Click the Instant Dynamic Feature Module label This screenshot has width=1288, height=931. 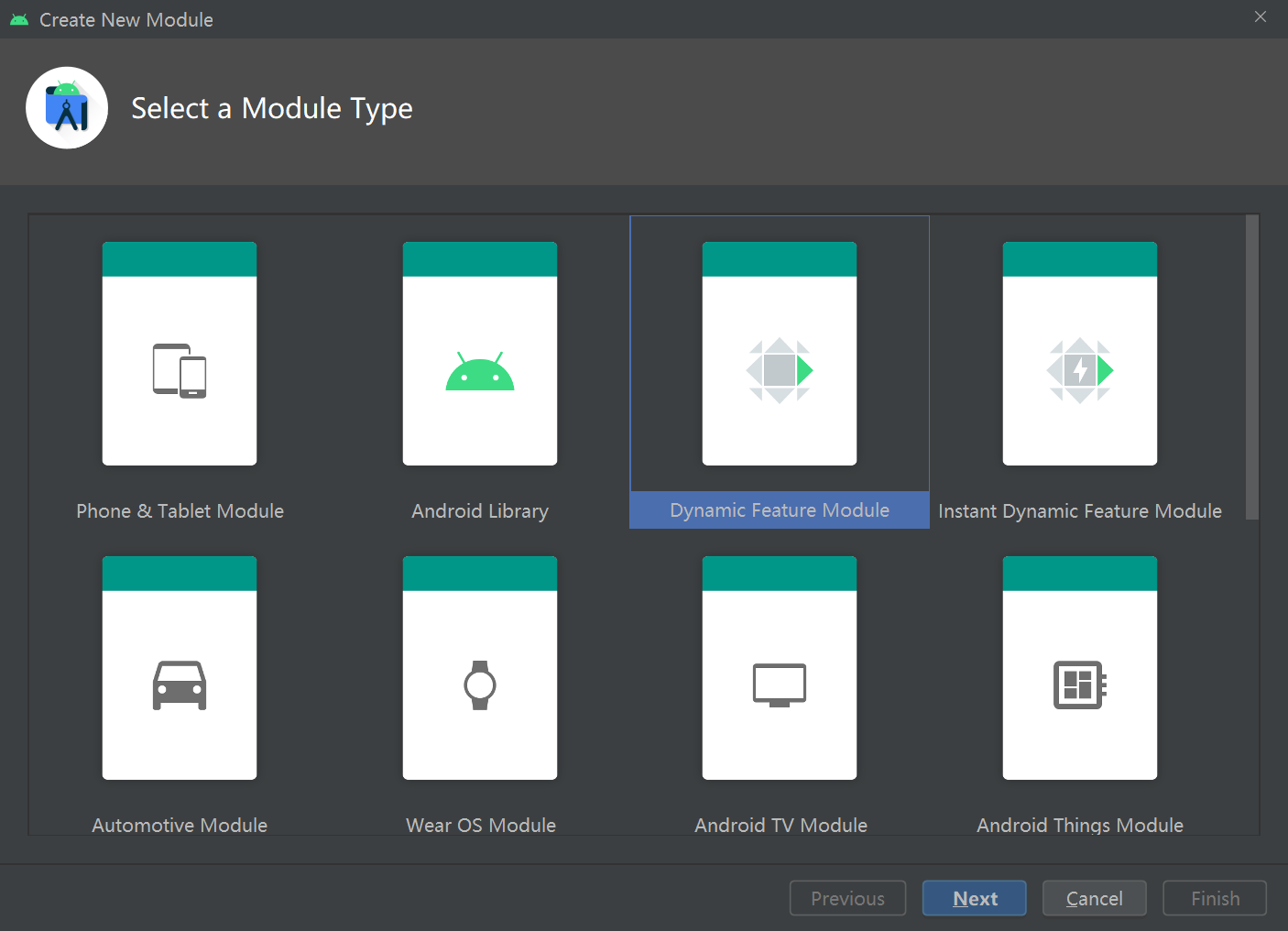pos(1080,511)
